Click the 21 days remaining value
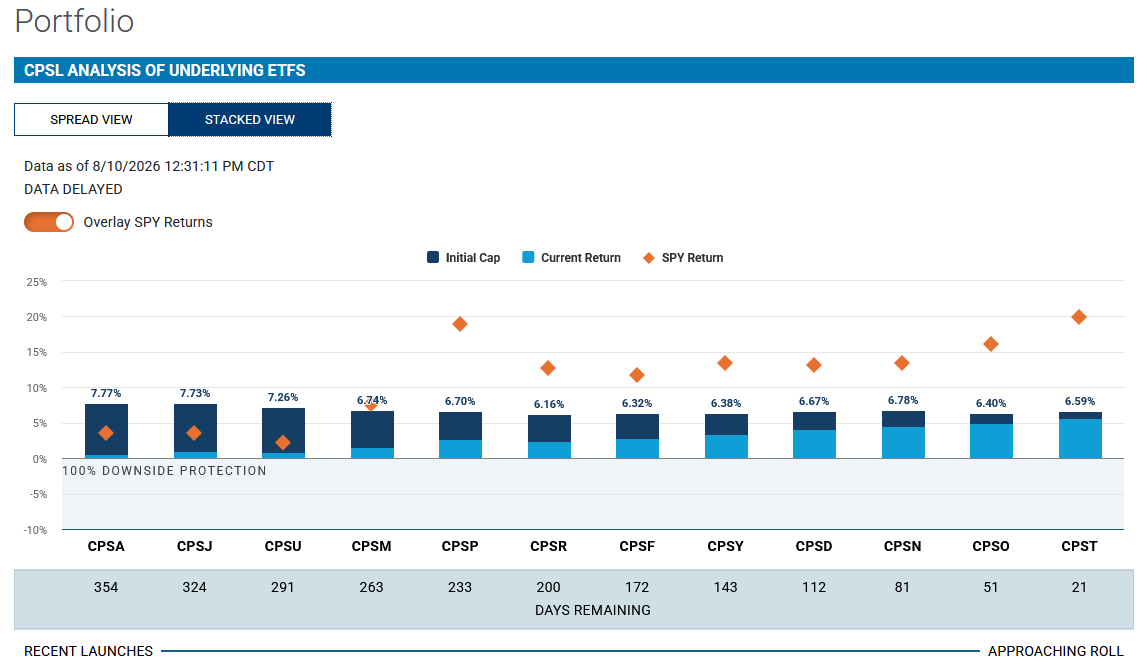The image size is (1147, 669). pos(1080,587)
